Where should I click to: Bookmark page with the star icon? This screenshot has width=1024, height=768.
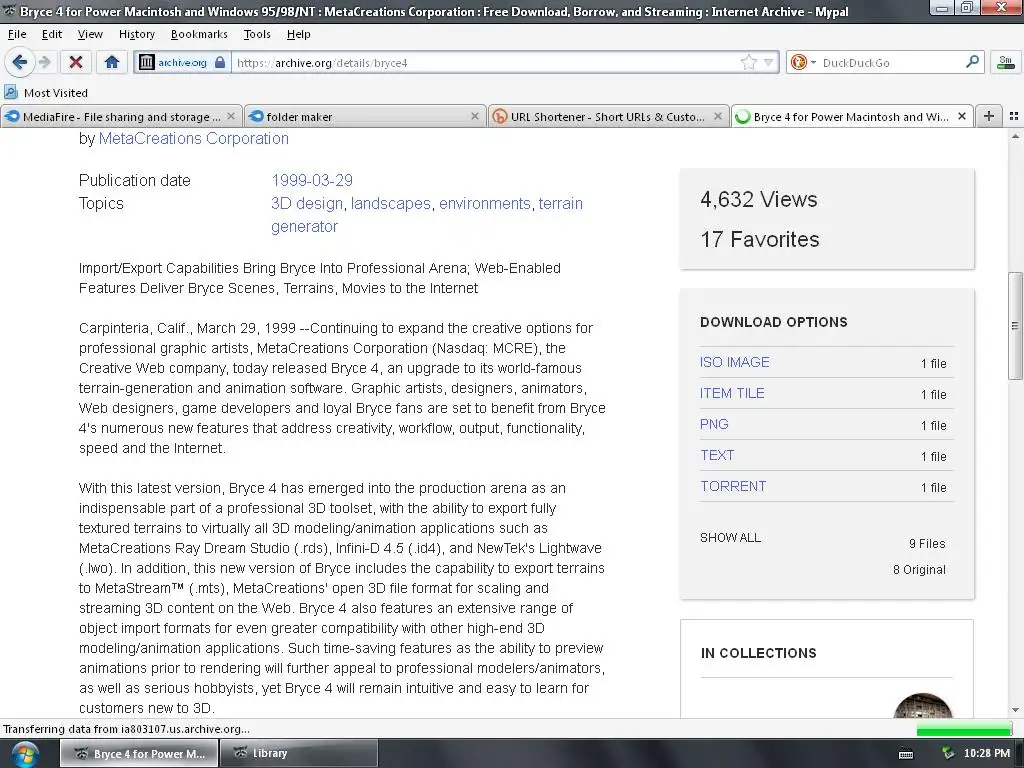point(748,62)
